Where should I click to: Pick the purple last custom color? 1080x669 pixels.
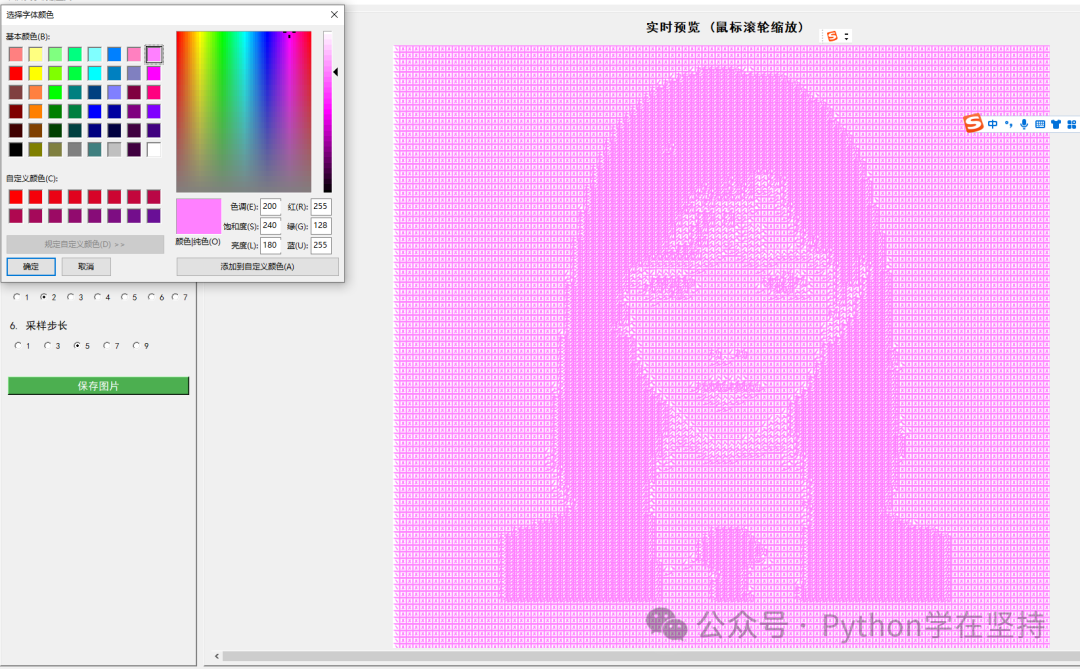[154, 216]
